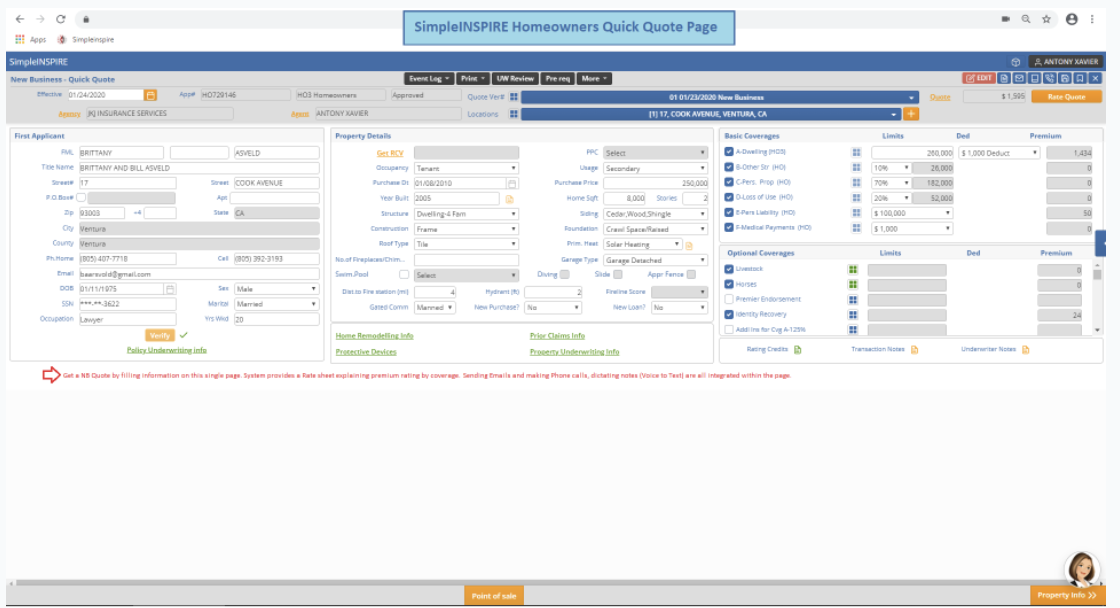Open the More menu
Image resolution: width=1120 pixels, height=608 pixels.
594,79
